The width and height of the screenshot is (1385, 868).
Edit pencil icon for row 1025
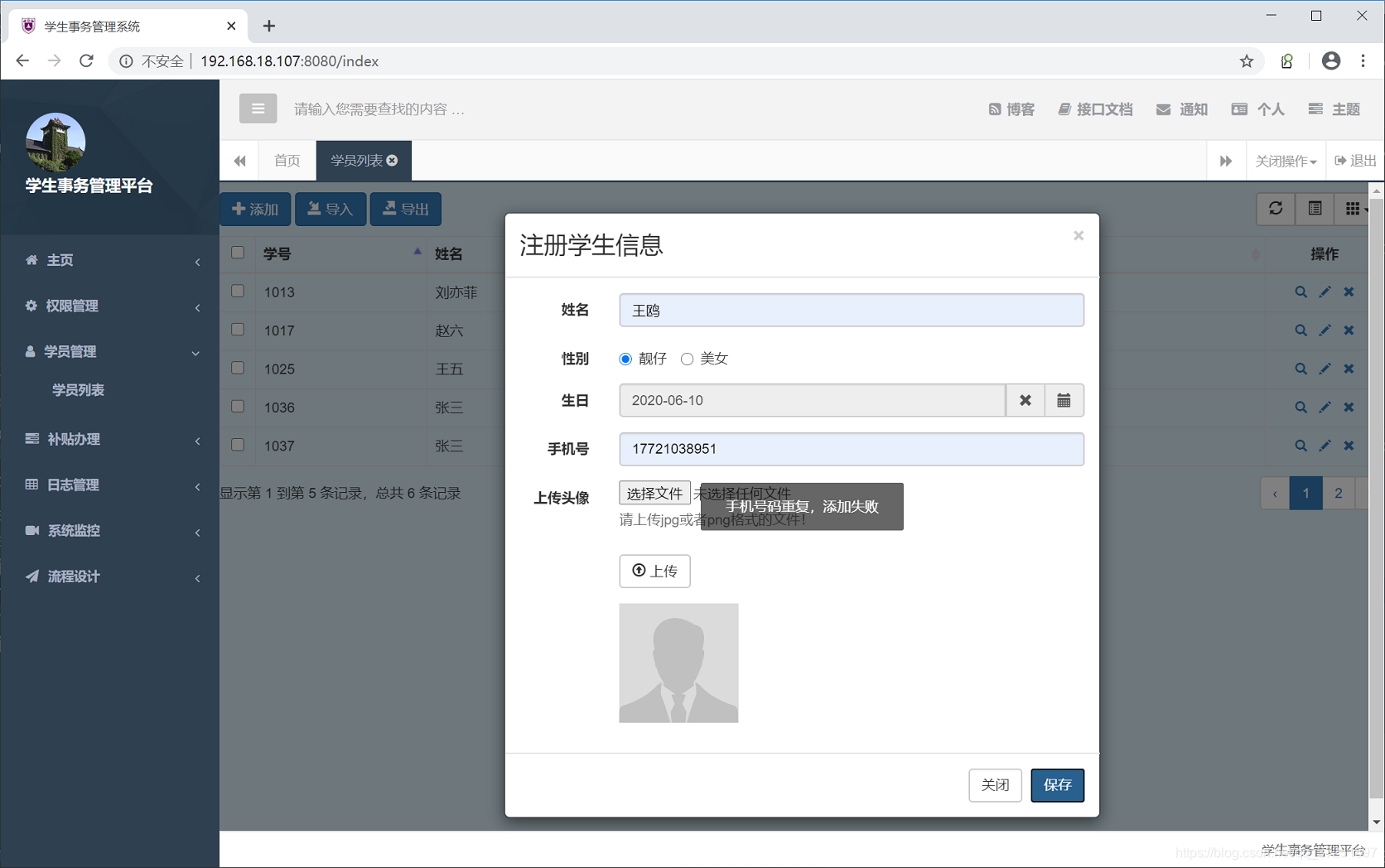[x=1325, y=369]
